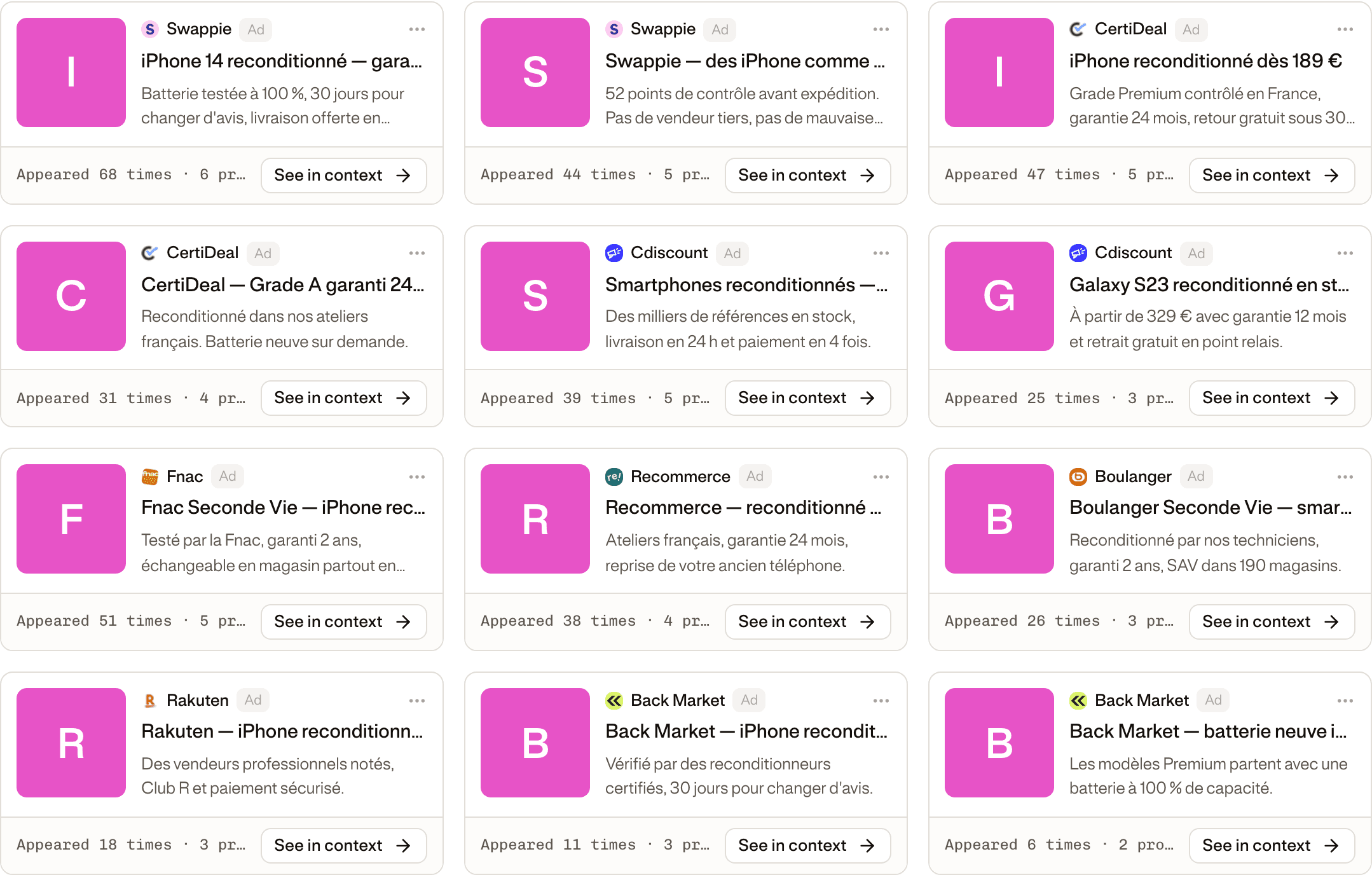See iPhone reconditionné dès 189 € in context

(x=1272, y=176)
